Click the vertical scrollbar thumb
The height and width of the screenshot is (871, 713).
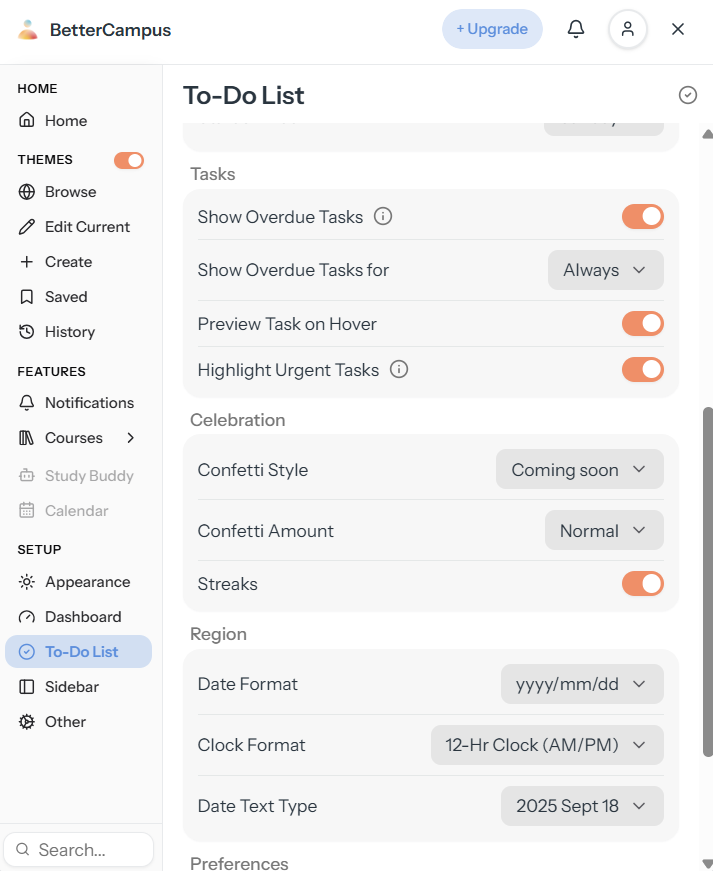coord(707,582)
